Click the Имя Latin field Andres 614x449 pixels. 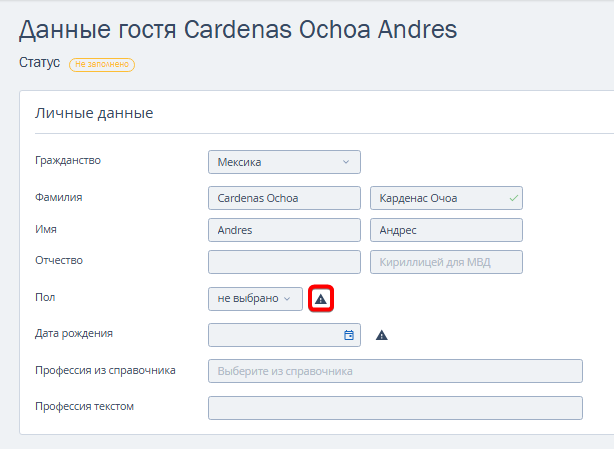(x=284, y=230)
